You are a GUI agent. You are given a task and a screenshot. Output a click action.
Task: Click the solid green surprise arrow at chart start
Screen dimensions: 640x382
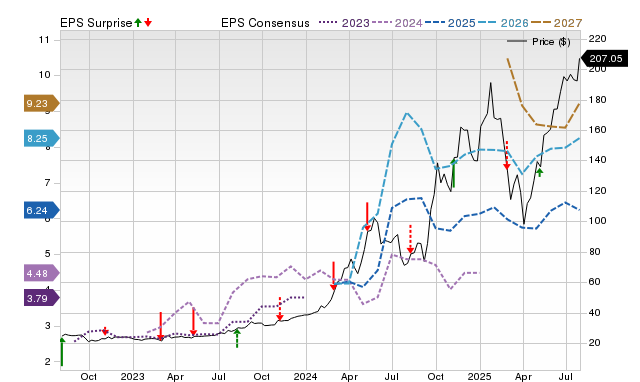[62, 351]
